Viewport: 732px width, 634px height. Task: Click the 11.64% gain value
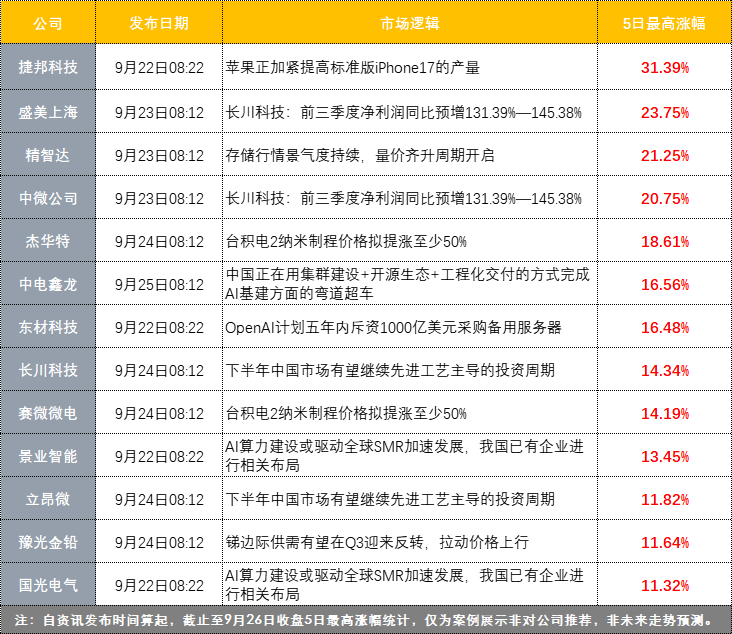(x=665, y=542)
